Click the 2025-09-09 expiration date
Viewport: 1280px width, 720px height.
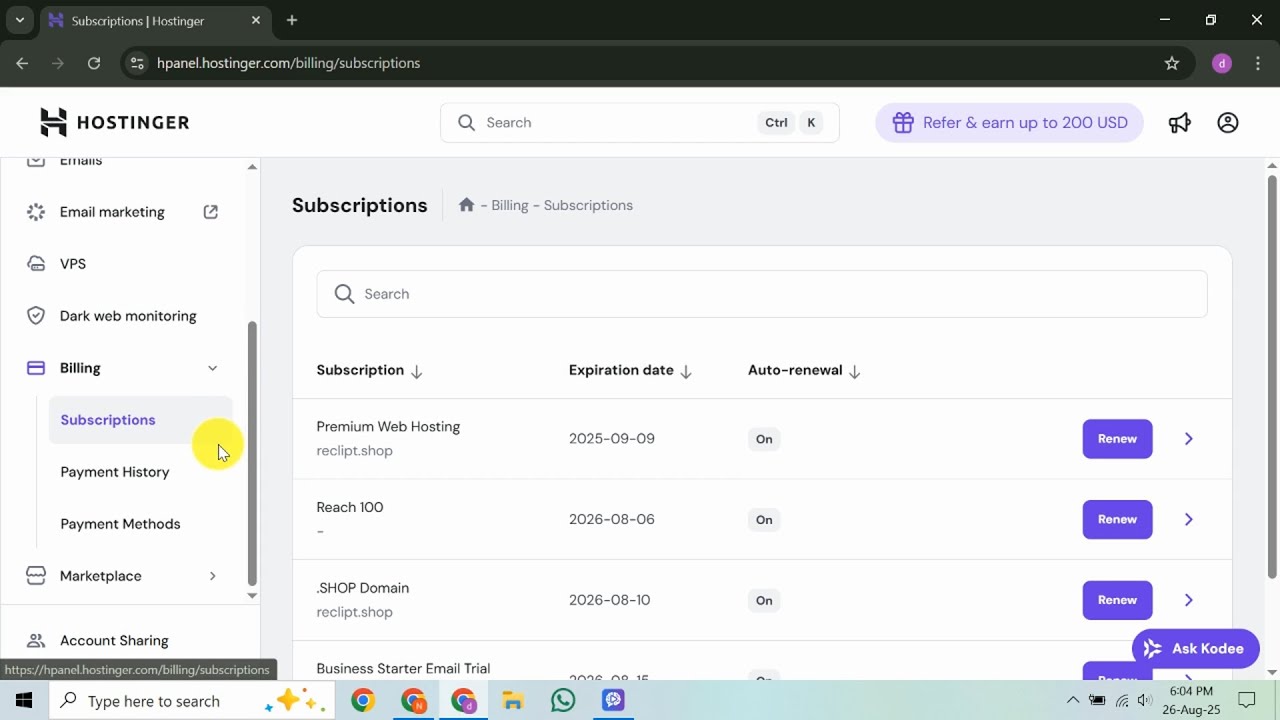pos(612,439)
